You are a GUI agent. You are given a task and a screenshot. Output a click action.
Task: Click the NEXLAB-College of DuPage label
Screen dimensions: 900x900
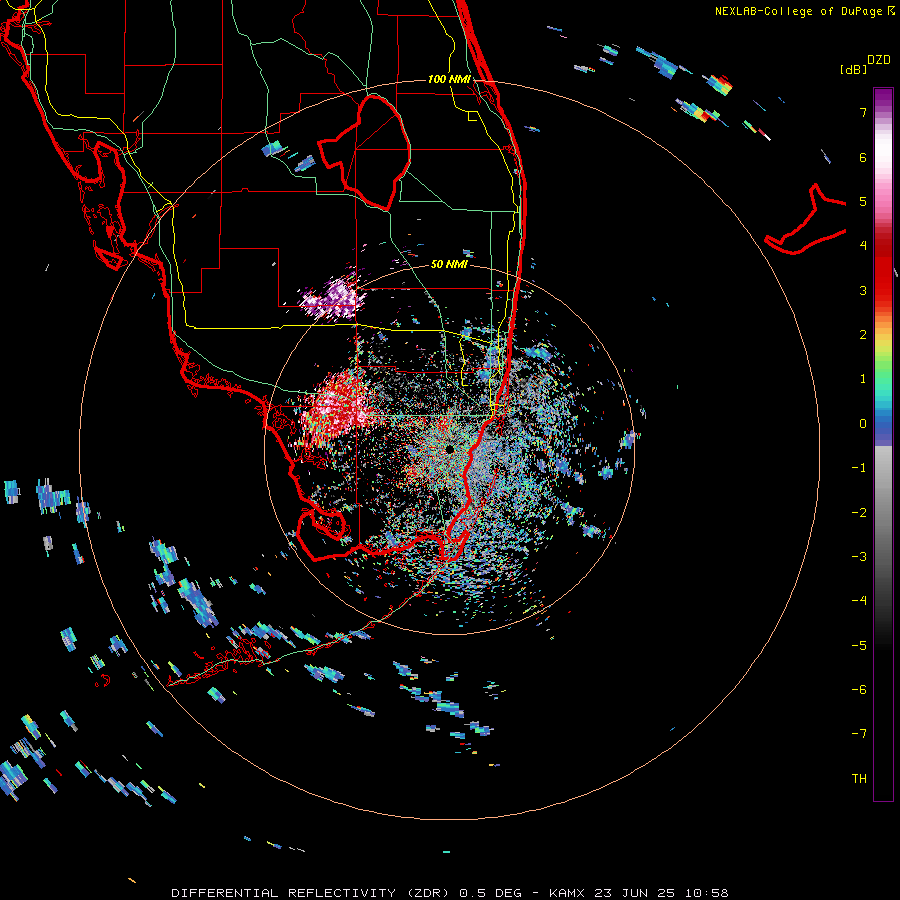tap(804, 11)
